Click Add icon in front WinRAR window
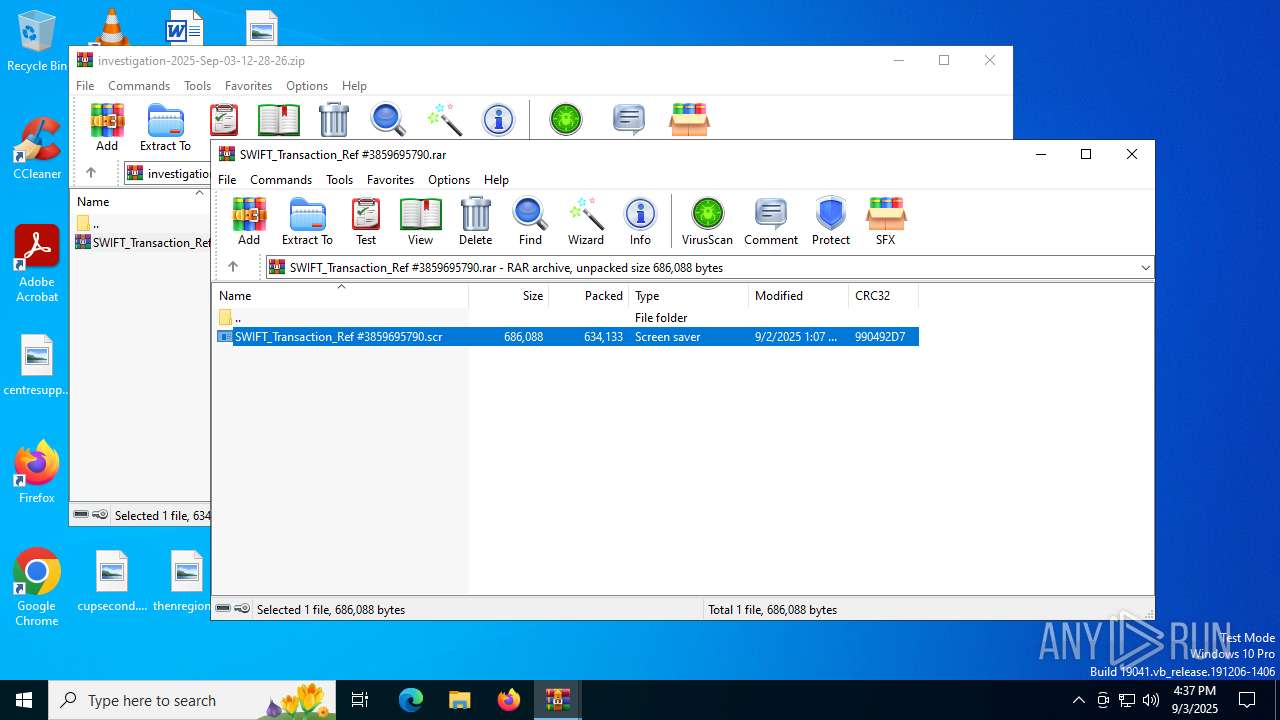 click(249, 221)
